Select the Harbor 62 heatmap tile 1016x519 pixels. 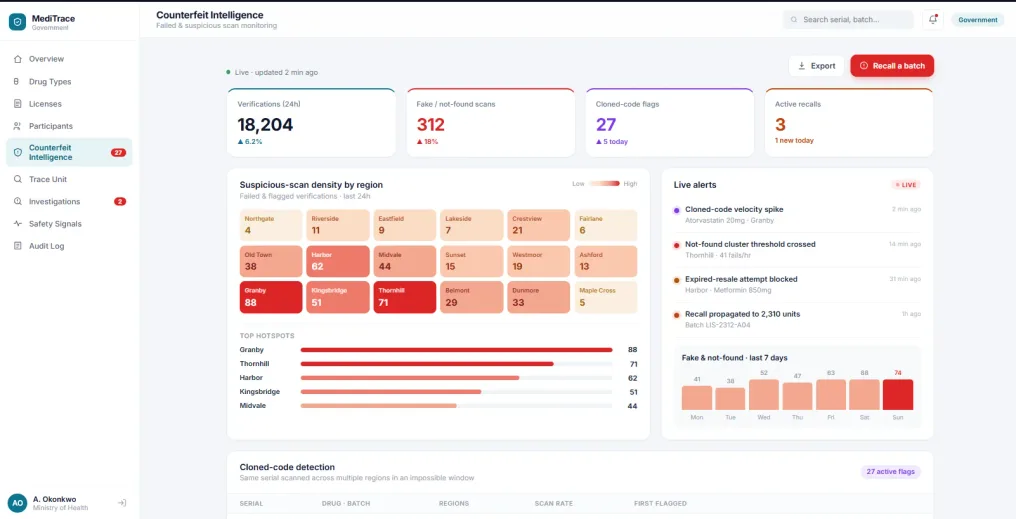click(x=338, y=261)
